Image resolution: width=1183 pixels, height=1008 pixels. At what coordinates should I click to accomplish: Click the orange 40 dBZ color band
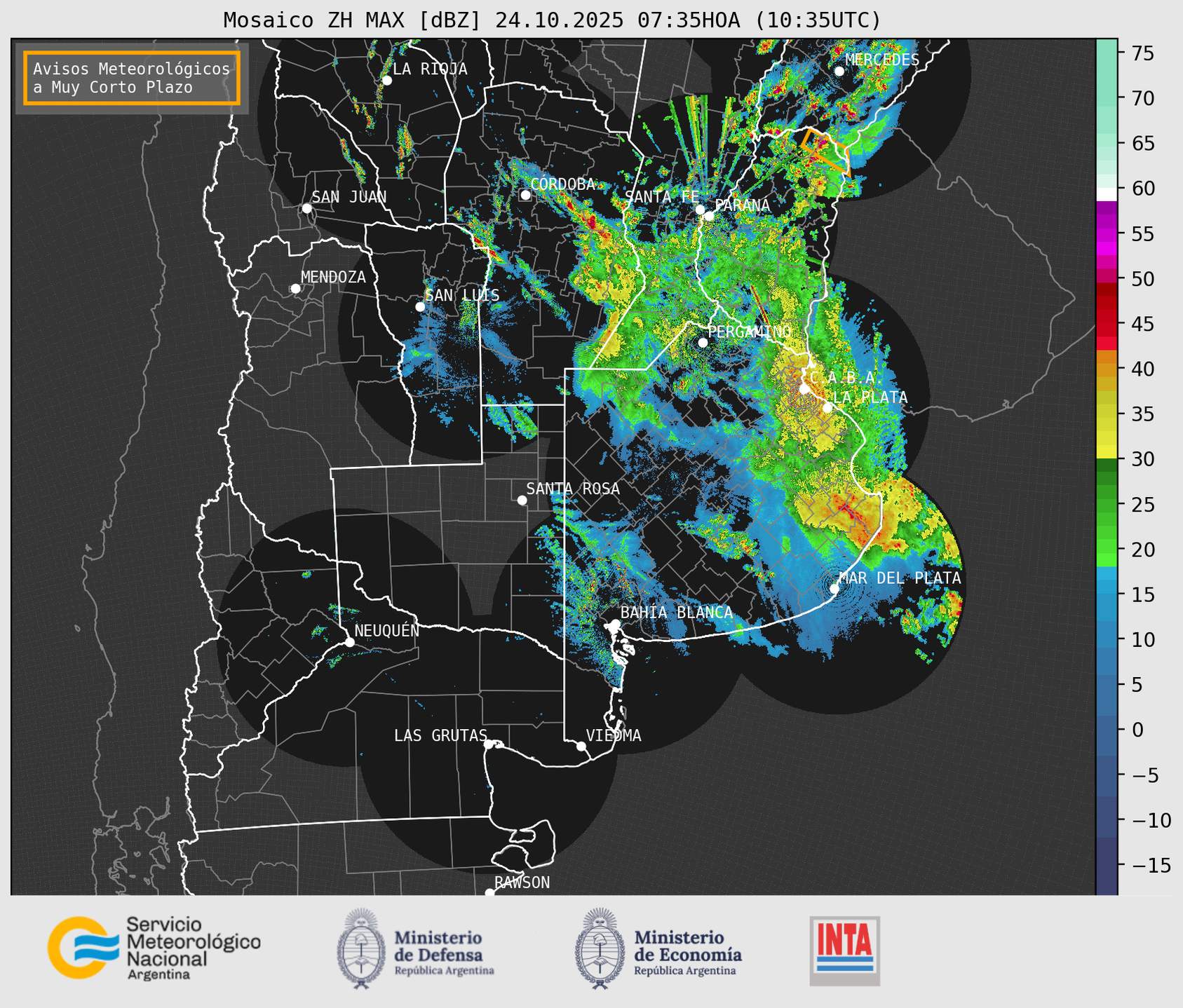(1107, 369)
